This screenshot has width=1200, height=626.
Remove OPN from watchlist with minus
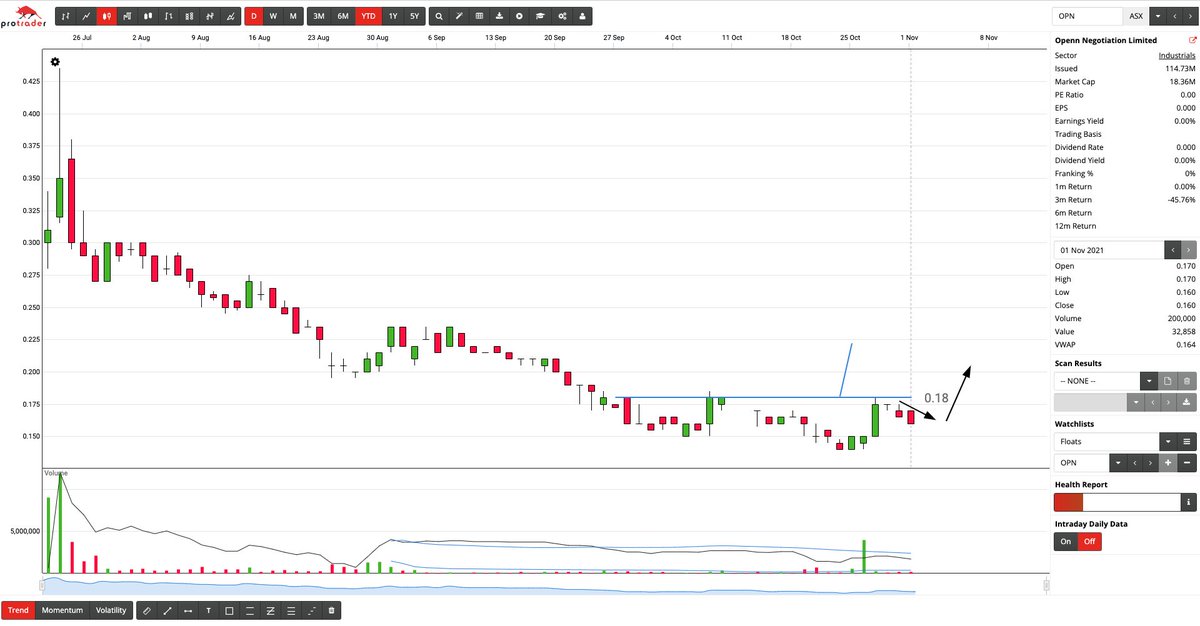[1187, 463]
